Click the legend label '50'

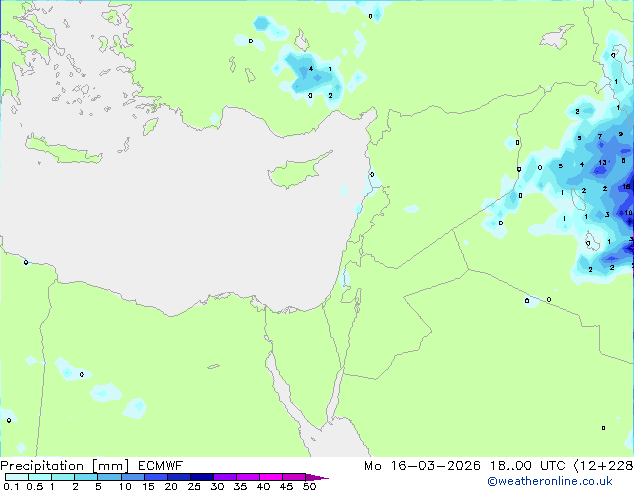pos(309,486)
